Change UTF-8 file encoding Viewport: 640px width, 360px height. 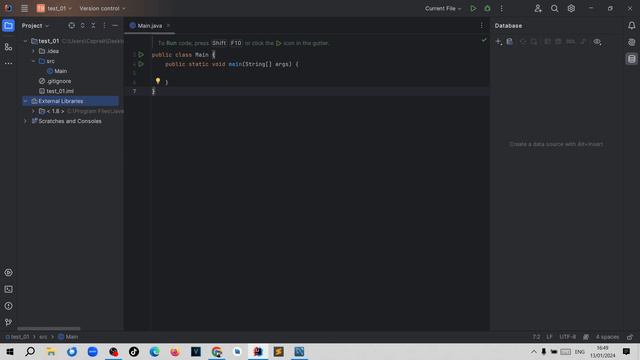568,337
